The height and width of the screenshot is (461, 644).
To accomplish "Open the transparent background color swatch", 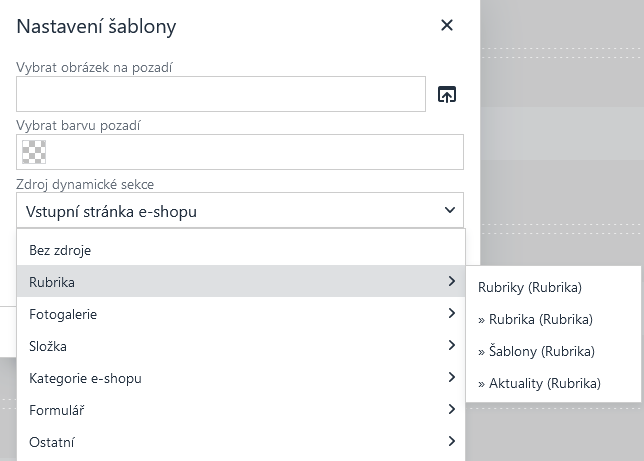I will pyautogui.click(x=34, y=152).
